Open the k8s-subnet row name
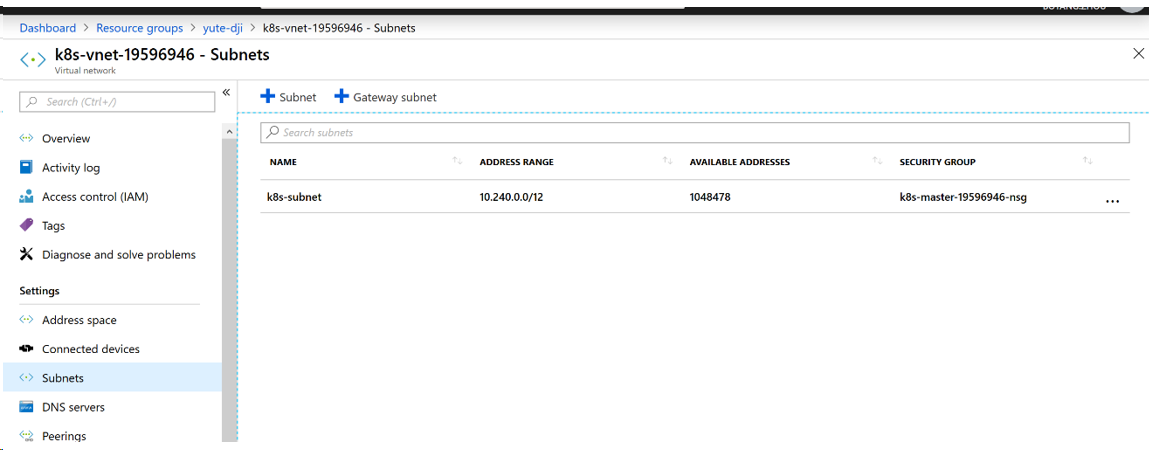 [295, 196]
